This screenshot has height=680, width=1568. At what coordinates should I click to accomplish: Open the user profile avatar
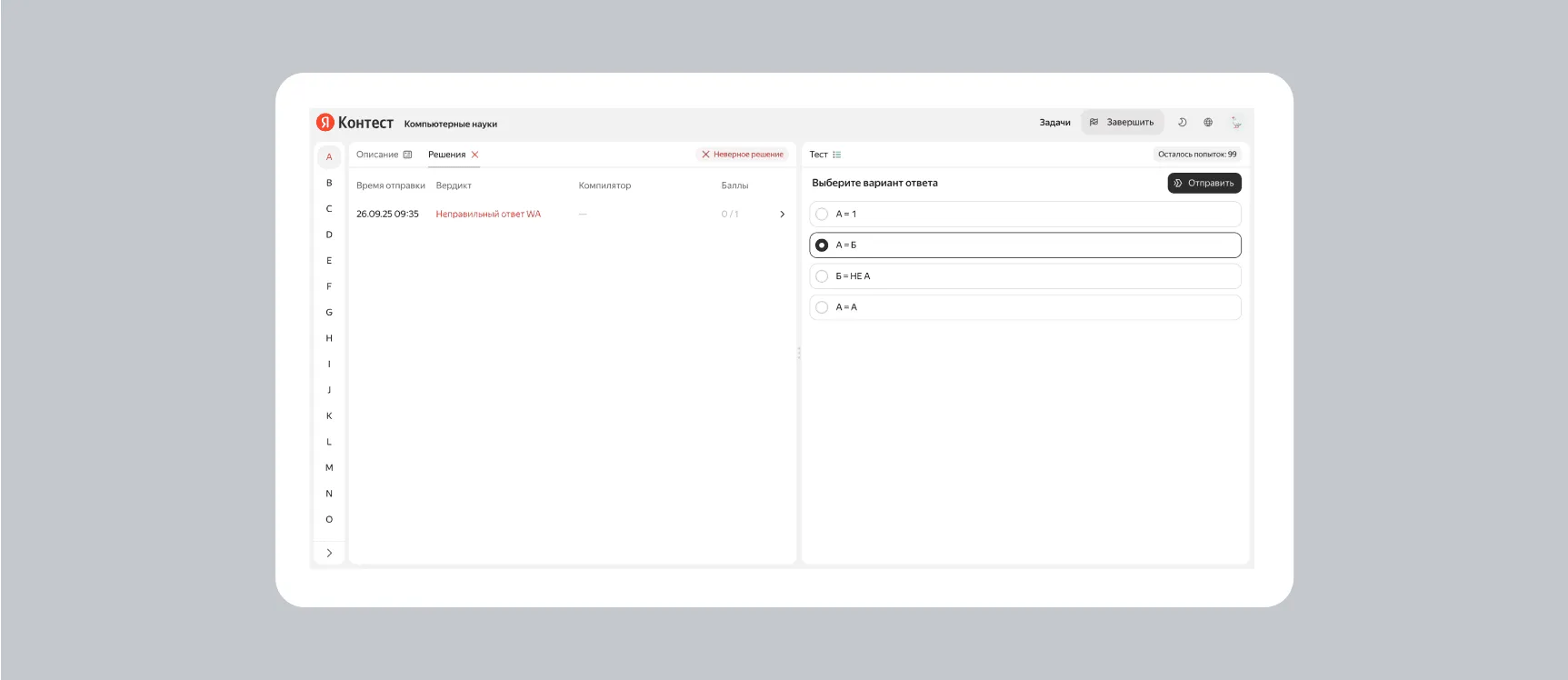1235,123
